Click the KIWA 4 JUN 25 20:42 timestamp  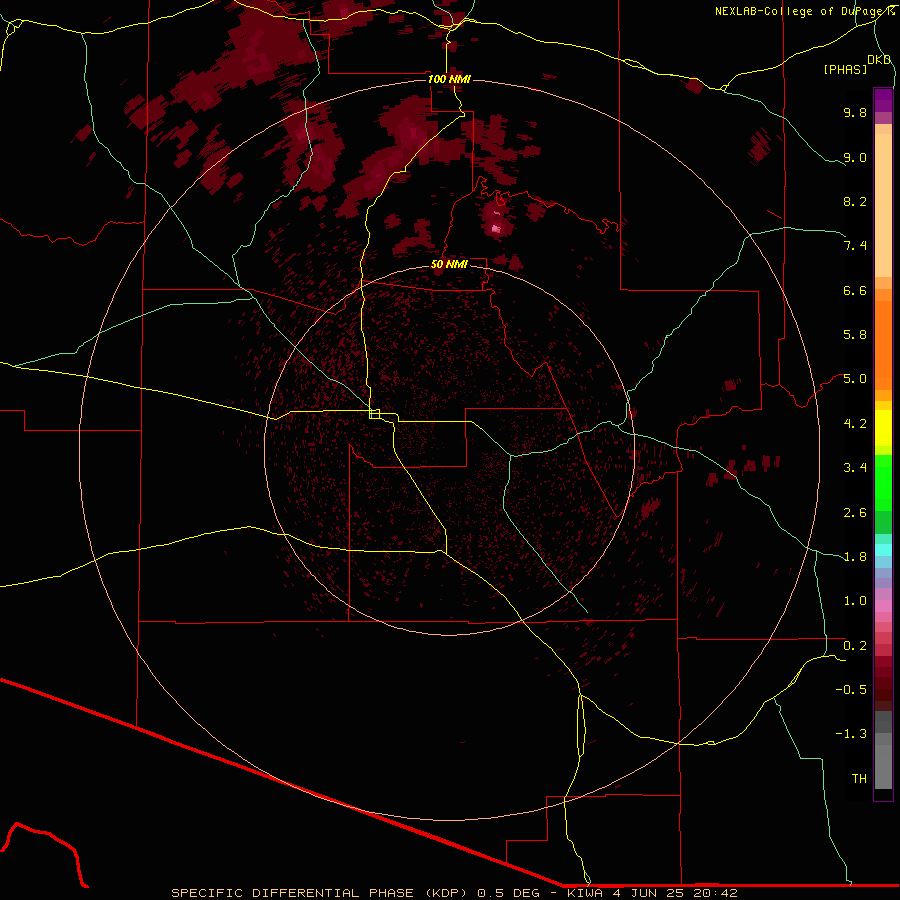pyautogui.click(x=652, y=893)
